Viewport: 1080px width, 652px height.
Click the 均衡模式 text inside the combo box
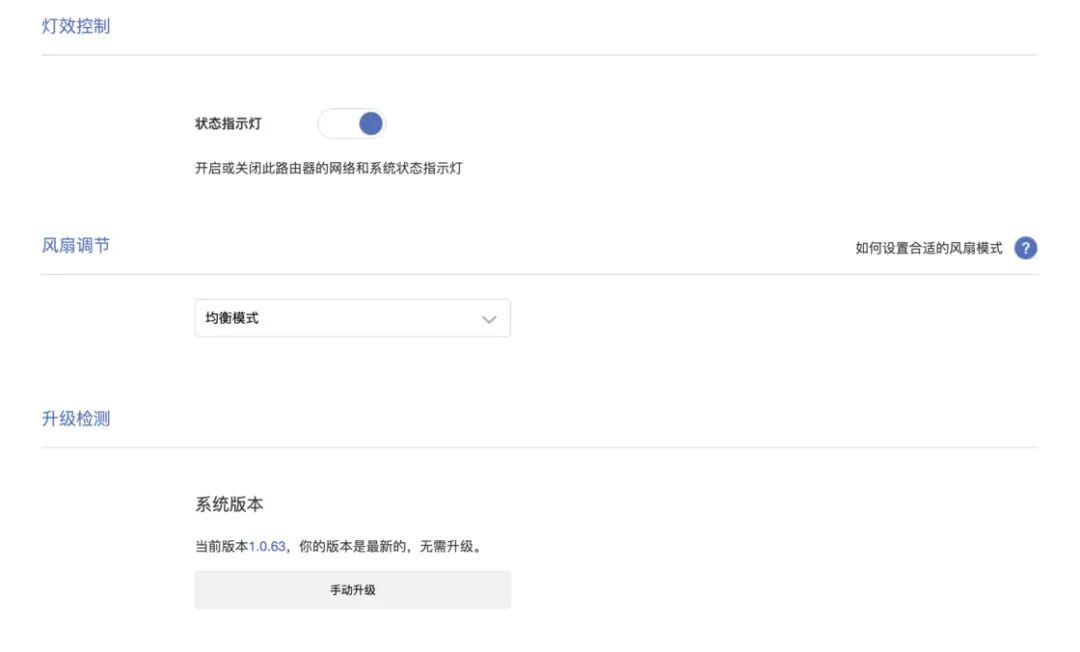click(227, 319)
